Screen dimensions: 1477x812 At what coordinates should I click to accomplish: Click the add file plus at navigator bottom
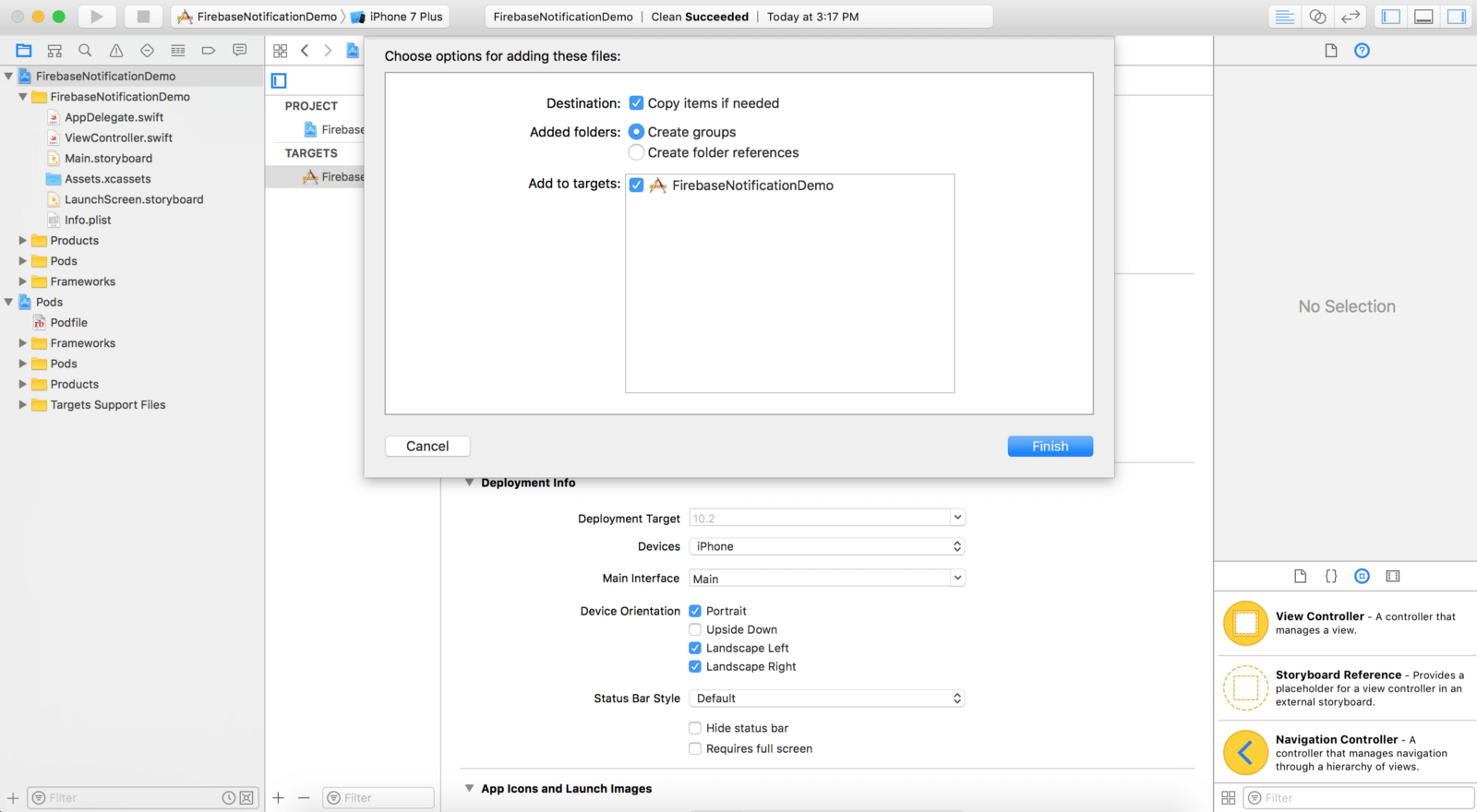[13, 798]
